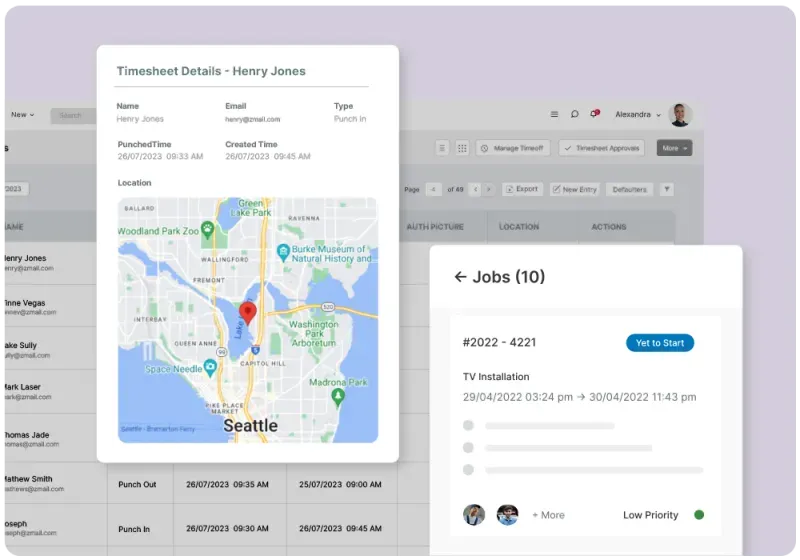Select the Punch In type value in details
The height and width of the screenshot is (560, 800).
pos(350,119)
